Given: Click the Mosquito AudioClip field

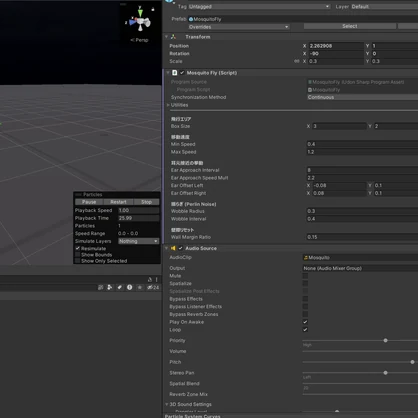Looking at the screenshot, I should coord(360,257).
